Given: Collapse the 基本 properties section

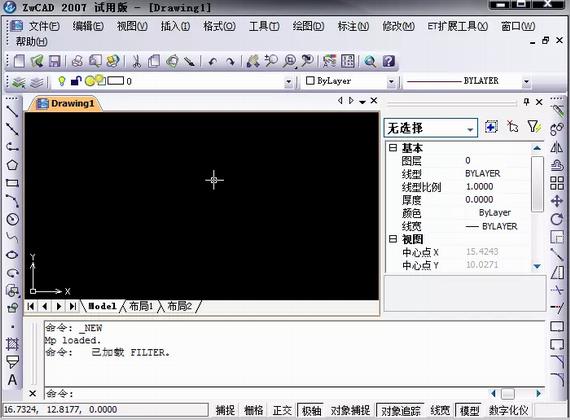Looking at the screenshot, I should (x=393, y=148).
